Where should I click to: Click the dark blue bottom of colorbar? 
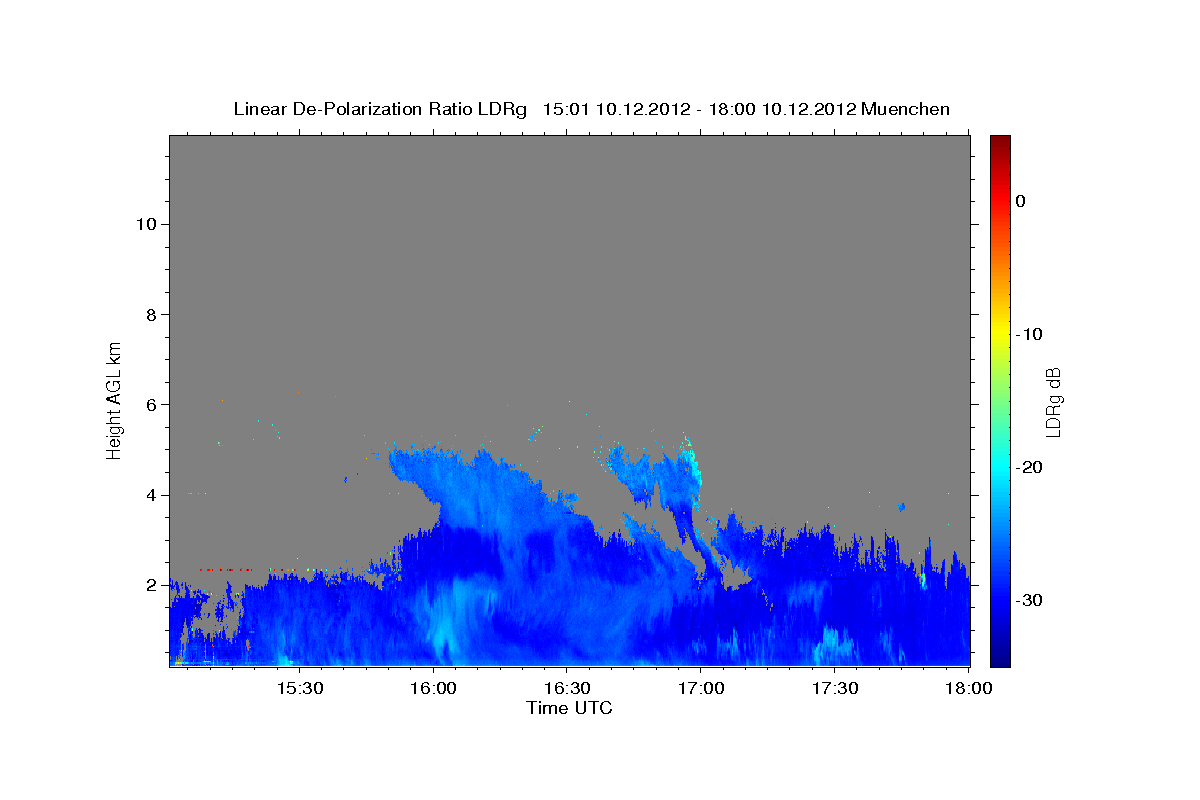coord(1000,656)
